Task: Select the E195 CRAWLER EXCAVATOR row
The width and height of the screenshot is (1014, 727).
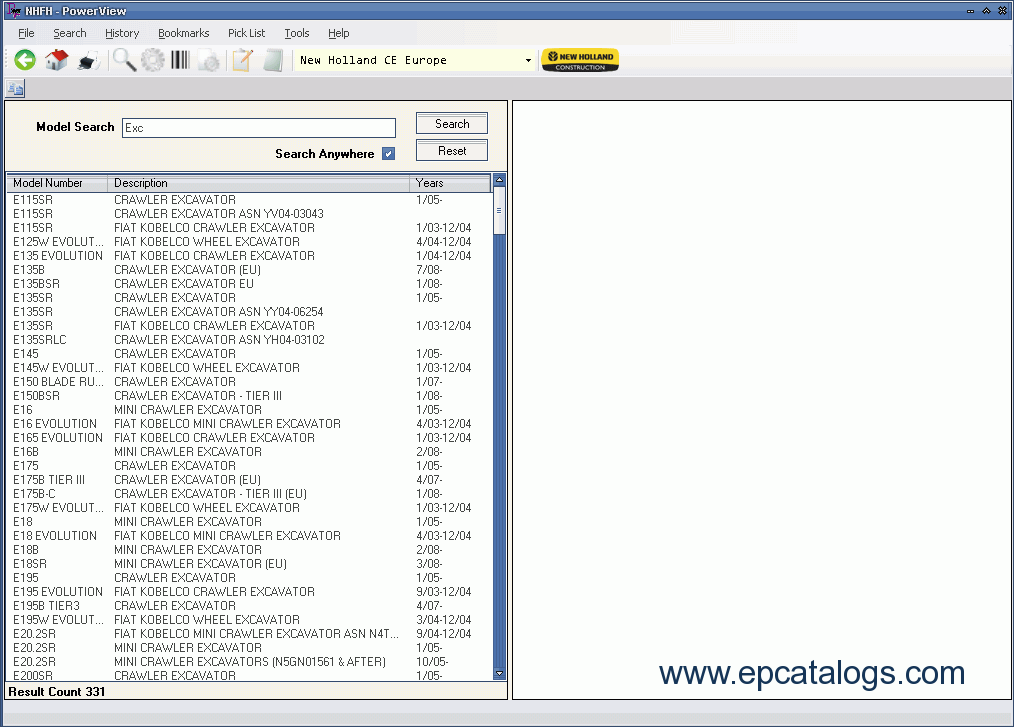Action: tap(249, 578)
